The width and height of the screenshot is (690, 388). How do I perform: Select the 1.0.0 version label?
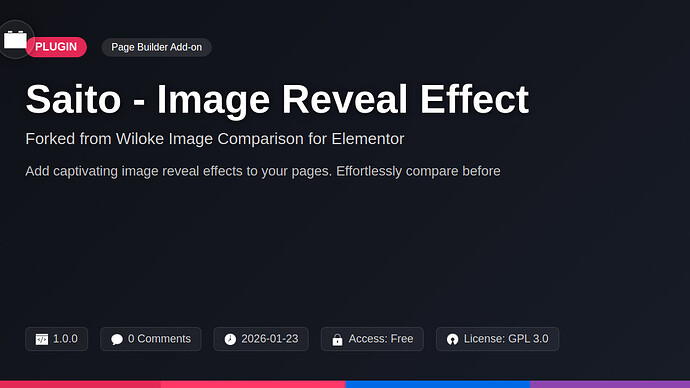pos(65,339)
